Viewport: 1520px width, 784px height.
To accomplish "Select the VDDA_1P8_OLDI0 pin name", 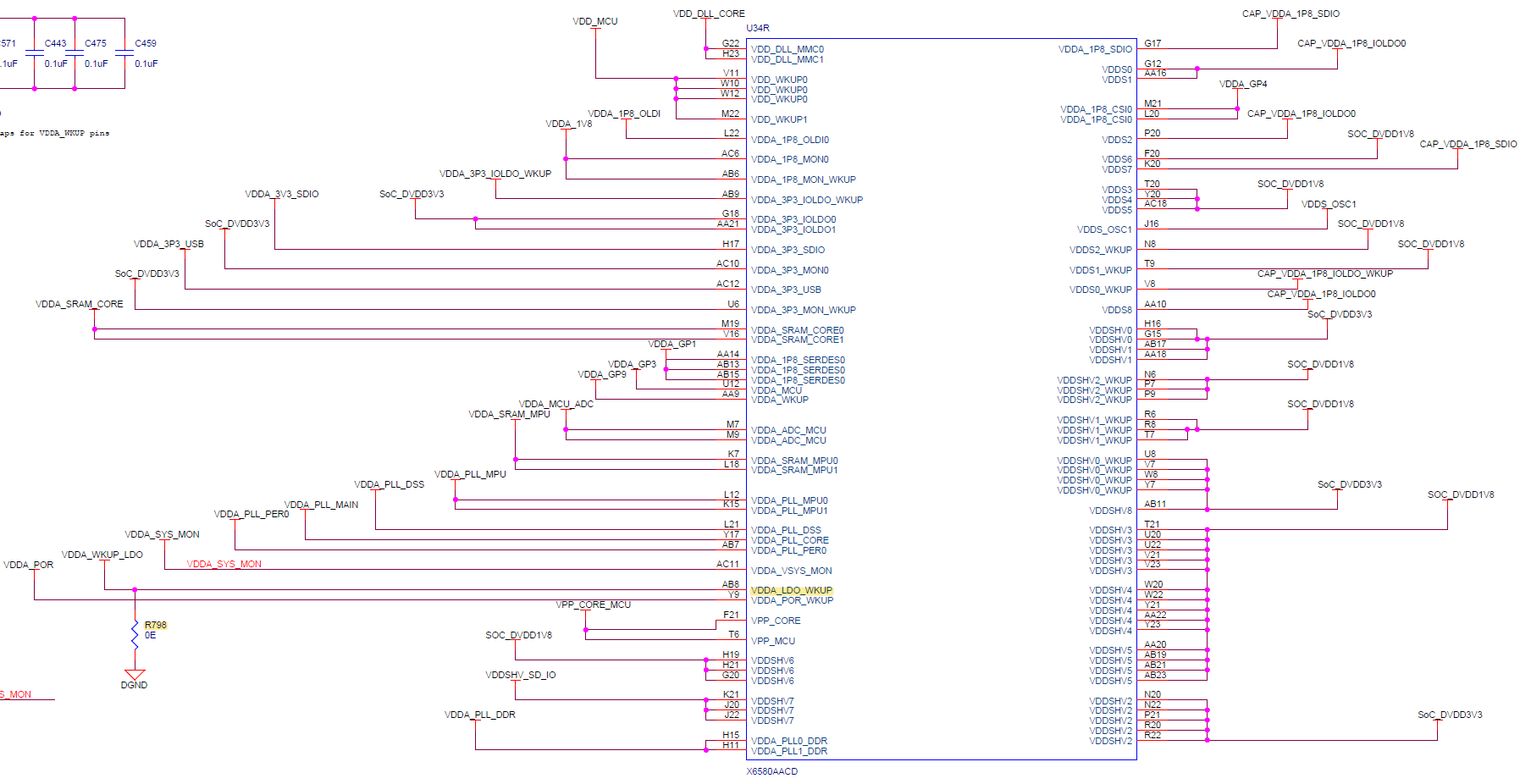I will 790,140.
